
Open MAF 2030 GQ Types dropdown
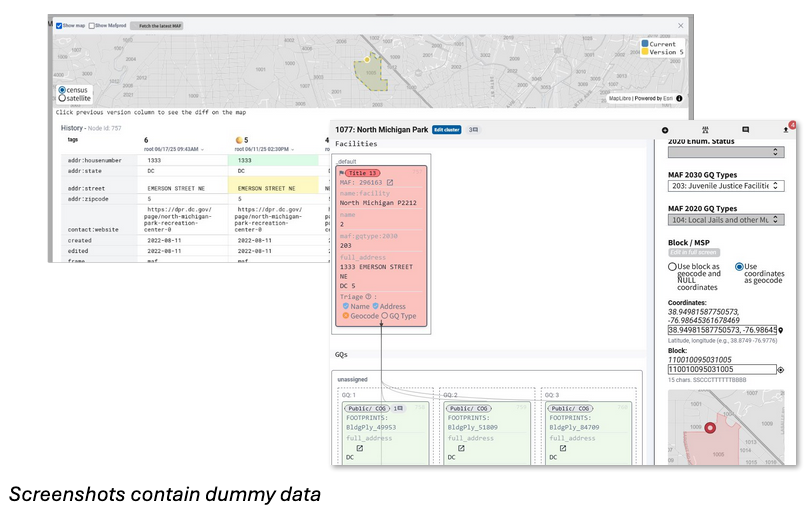pos(726,186)
